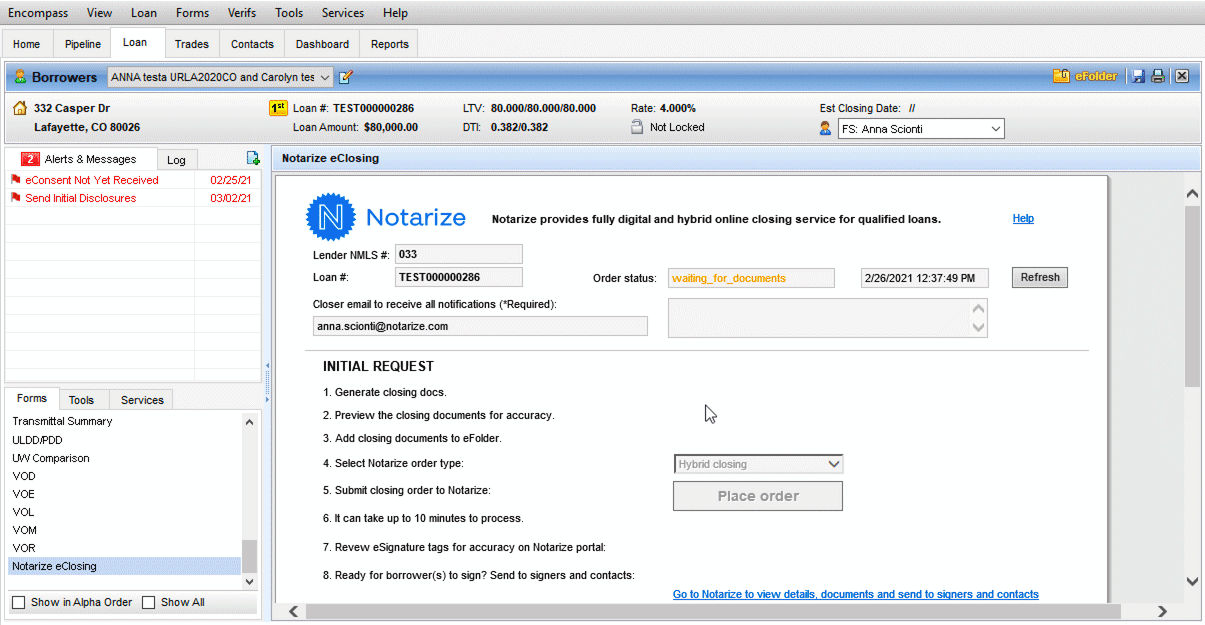Select the Tools tab in the lower-left panel

point(82,400)
